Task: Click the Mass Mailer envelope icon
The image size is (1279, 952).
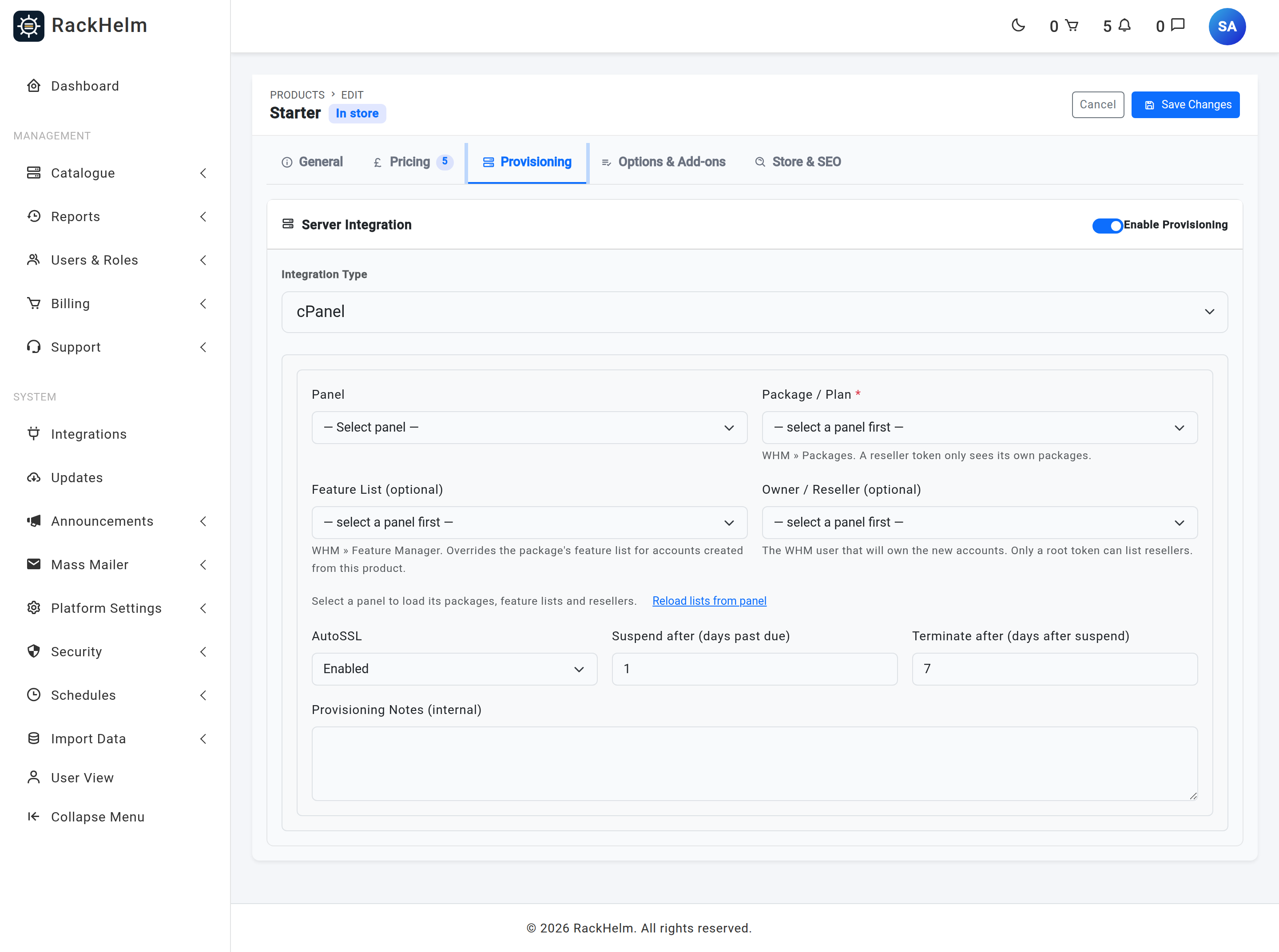Action: (x=33, y=564)
